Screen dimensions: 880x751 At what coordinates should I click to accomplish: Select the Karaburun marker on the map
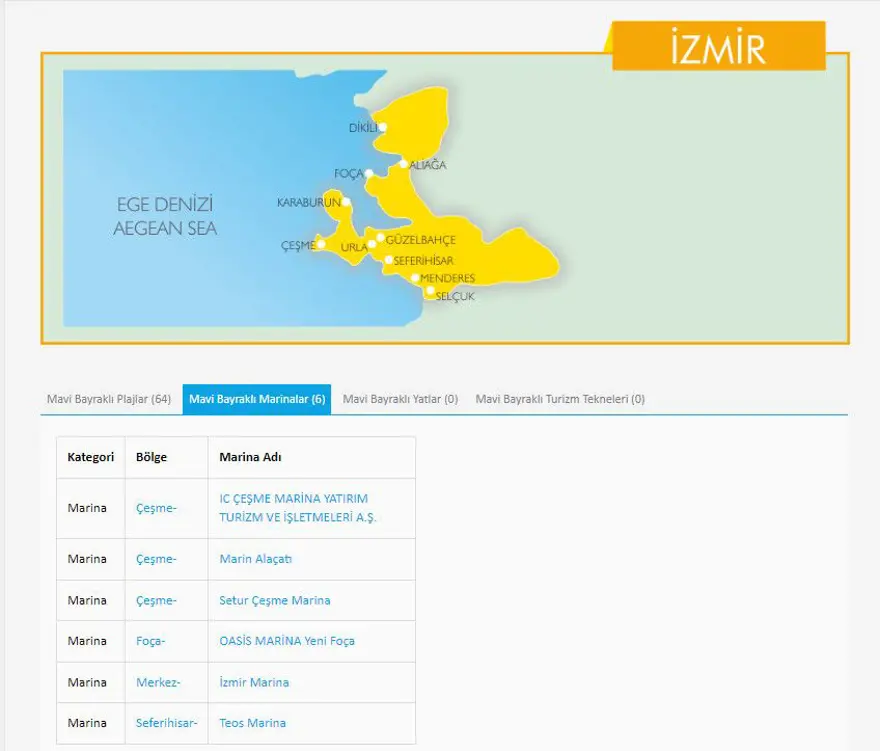(x=346, y=203)
